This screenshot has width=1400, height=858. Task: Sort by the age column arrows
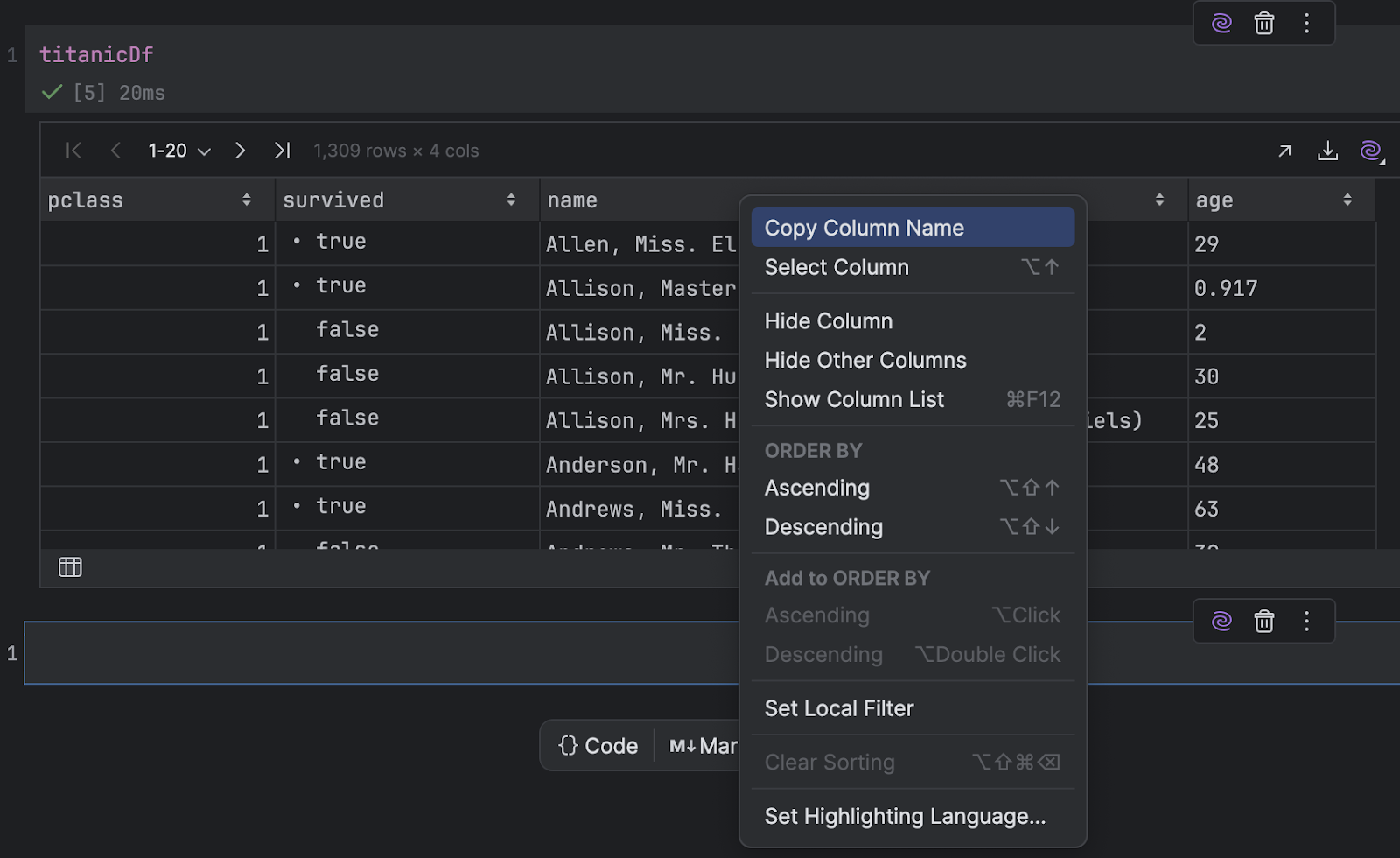pos(1347,200)
